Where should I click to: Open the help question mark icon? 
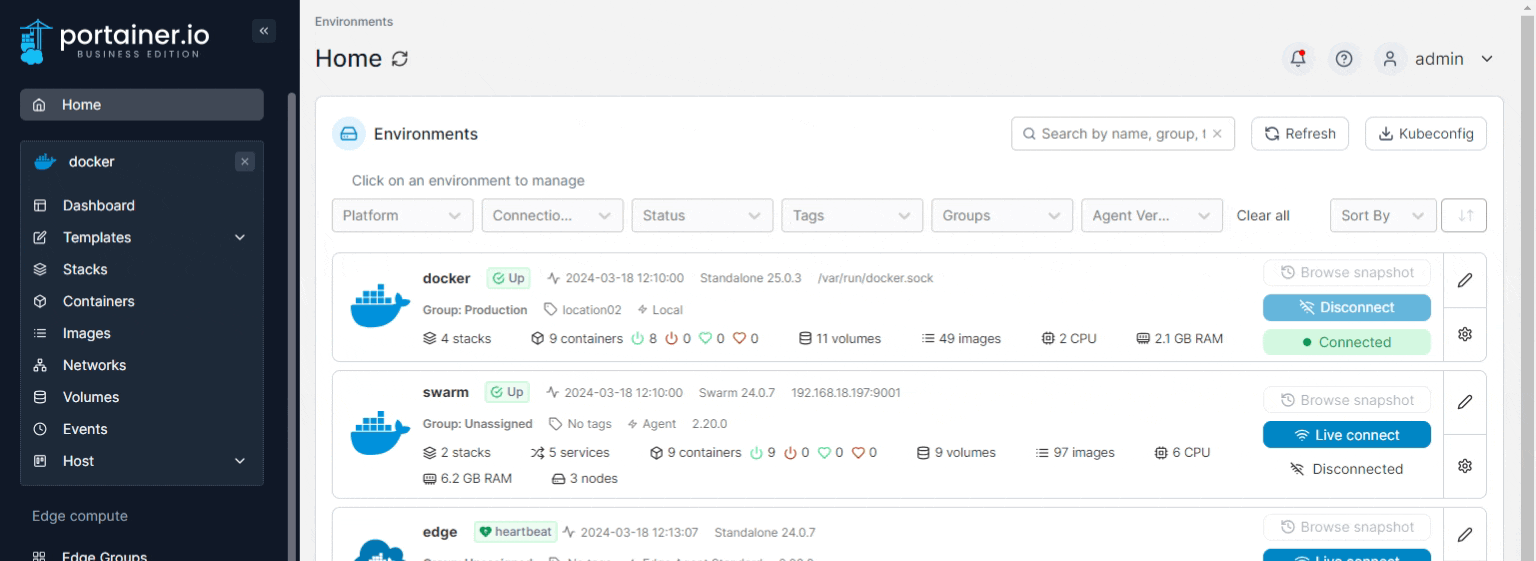tap(1344, 59)
